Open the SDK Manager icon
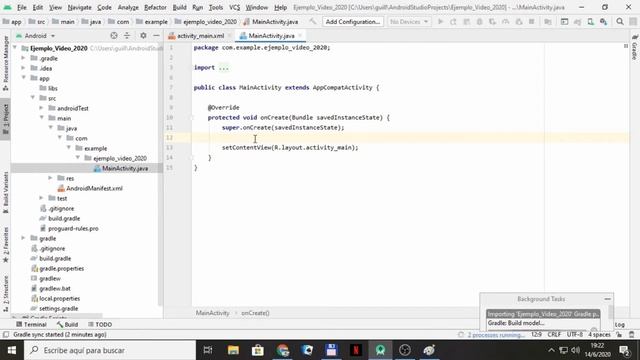This screenshot has width=640, height=360. coord(603,22)
